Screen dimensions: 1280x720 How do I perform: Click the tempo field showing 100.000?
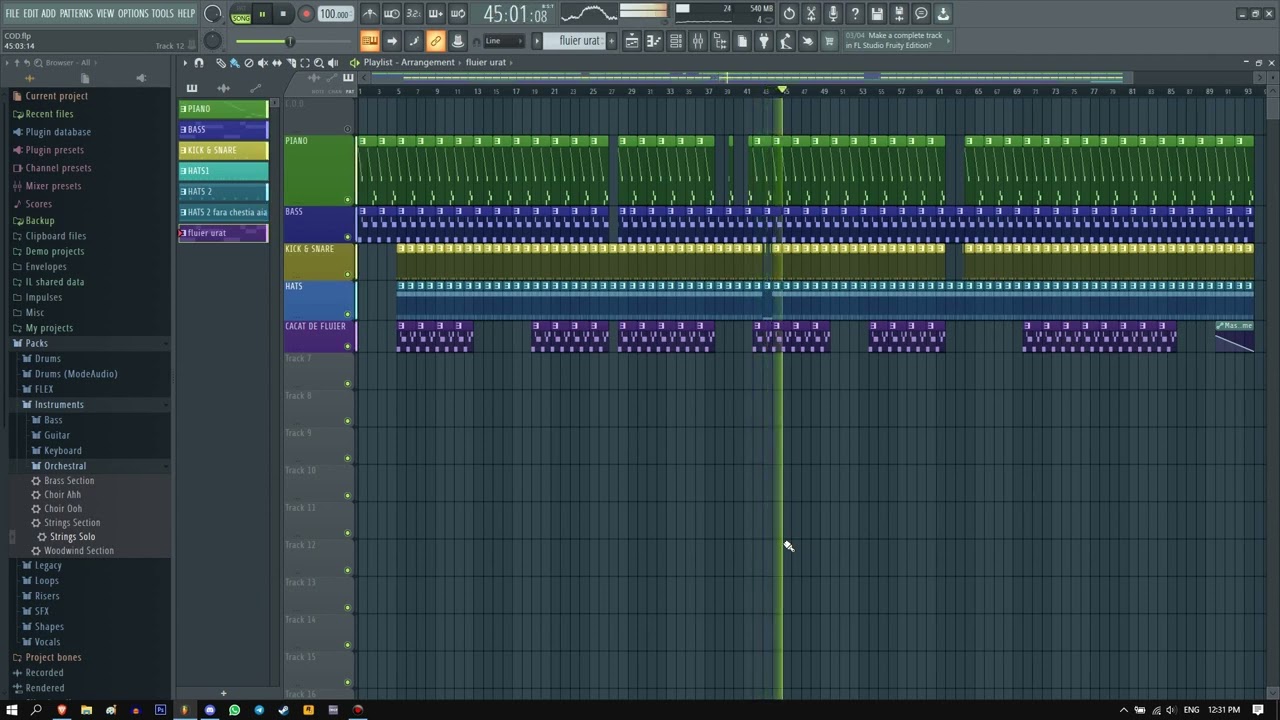click(x=334, y=14)
